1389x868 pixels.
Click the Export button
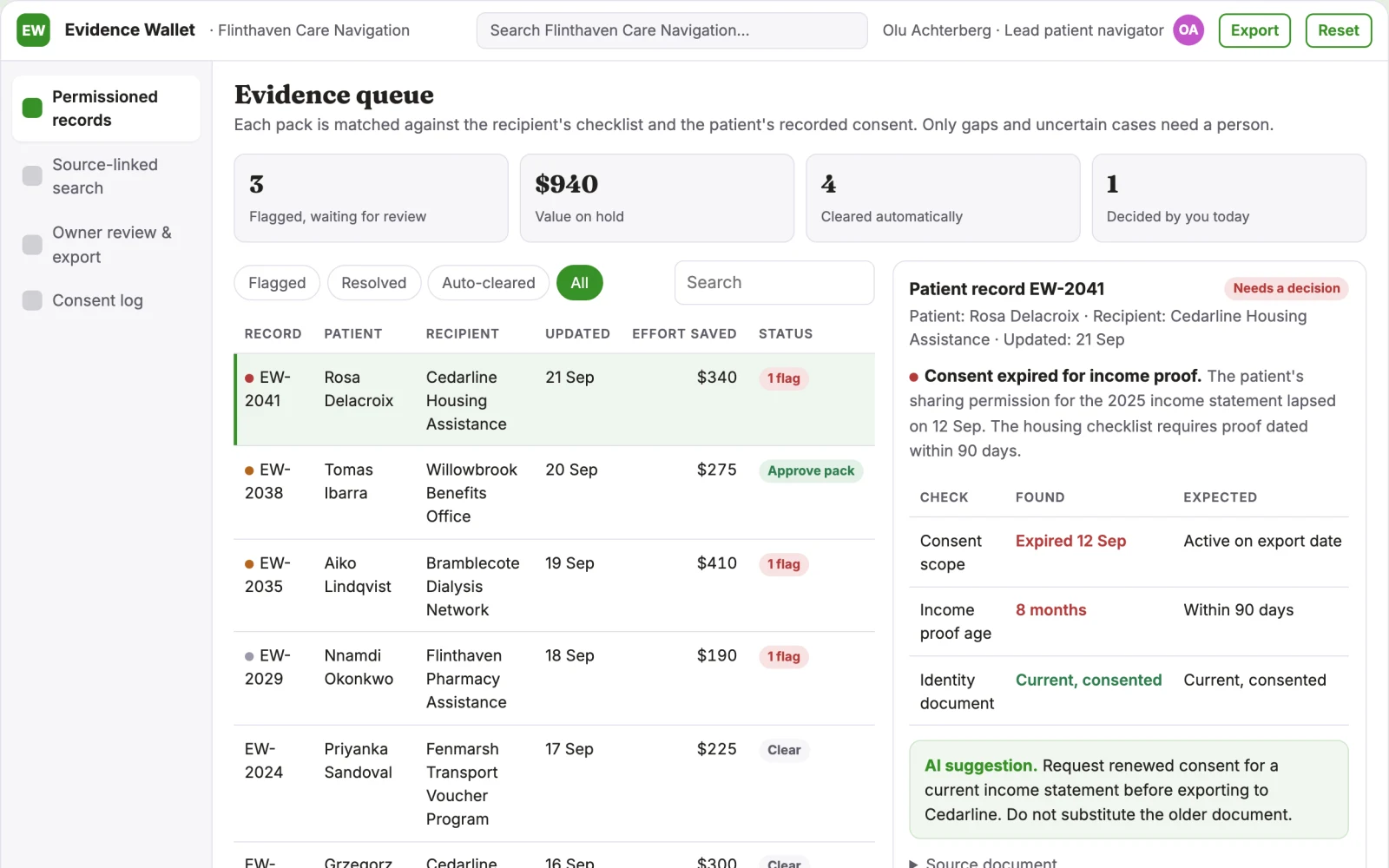1254,30
